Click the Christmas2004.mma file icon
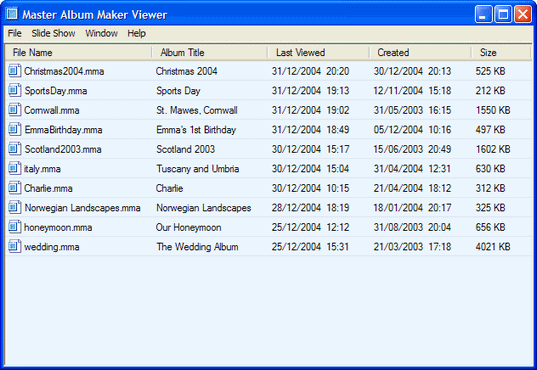537x370 pixels. (15, 71)
